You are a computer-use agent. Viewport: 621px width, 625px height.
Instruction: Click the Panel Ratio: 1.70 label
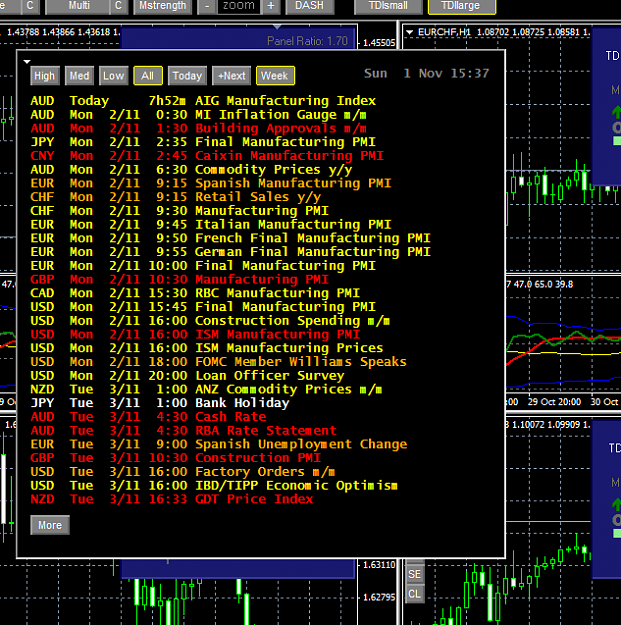tap(307, 41)
